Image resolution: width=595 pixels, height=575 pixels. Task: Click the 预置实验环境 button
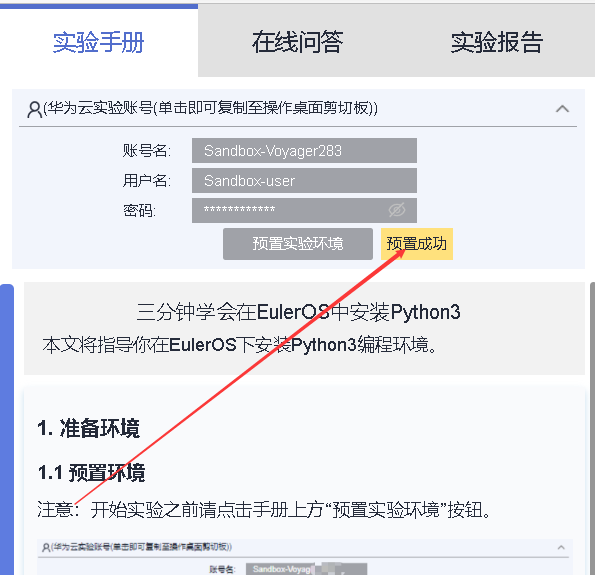[x=298, y=244]
